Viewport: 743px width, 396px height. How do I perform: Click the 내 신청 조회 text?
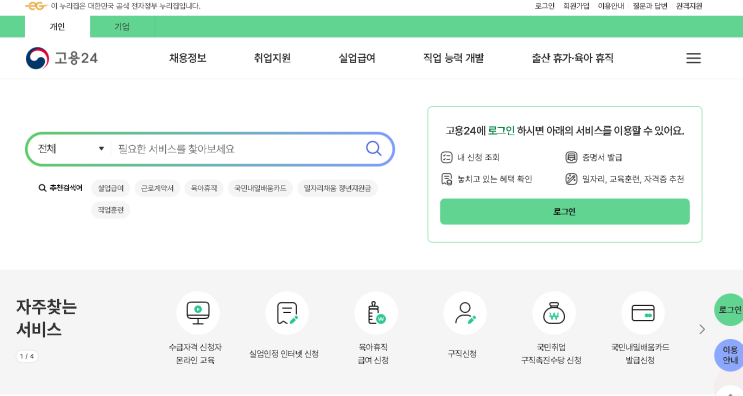click(479, 157)
